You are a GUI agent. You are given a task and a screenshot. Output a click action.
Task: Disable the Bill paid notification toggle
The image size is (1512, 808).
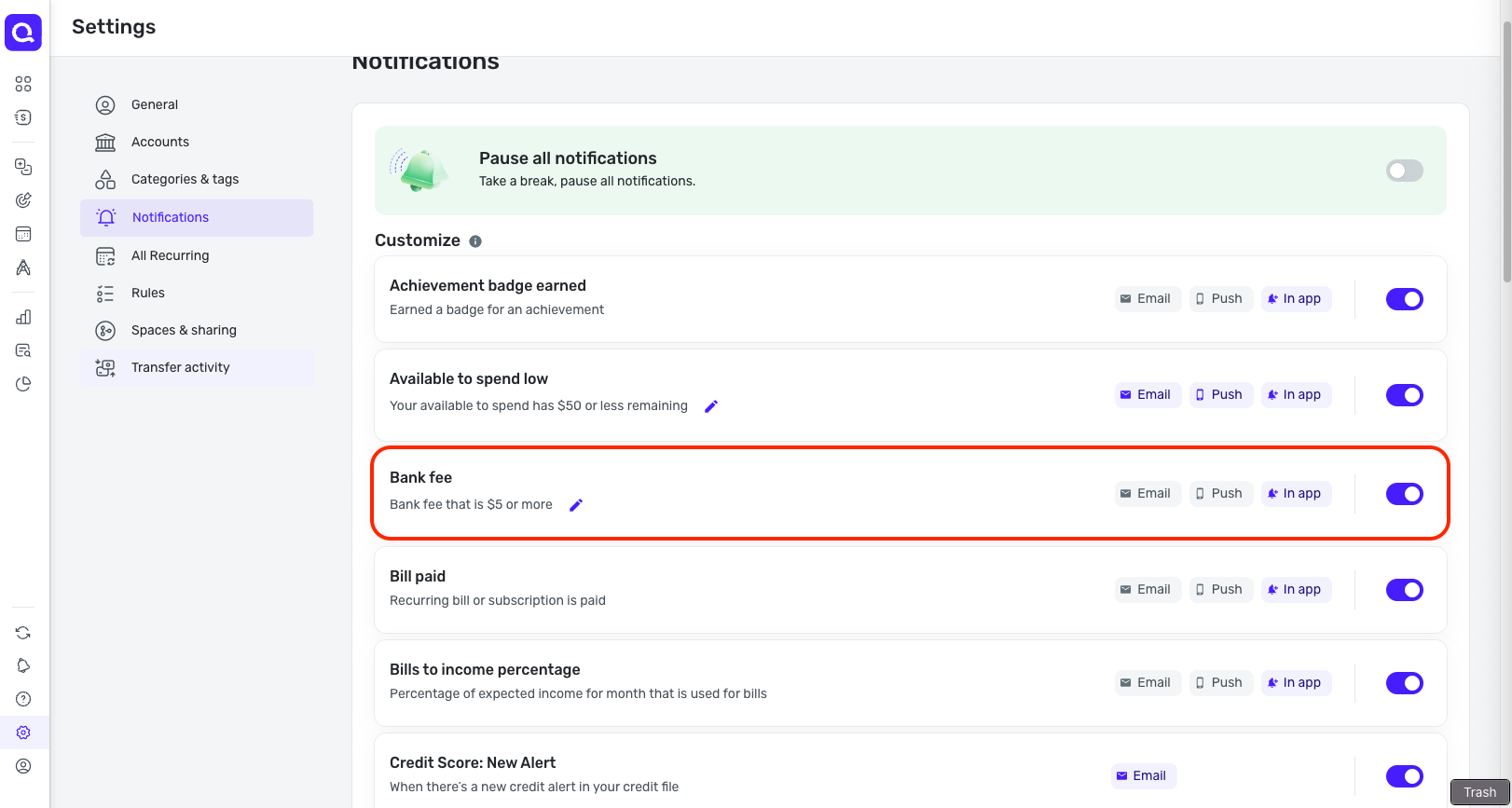click(x=1404, y=590)
